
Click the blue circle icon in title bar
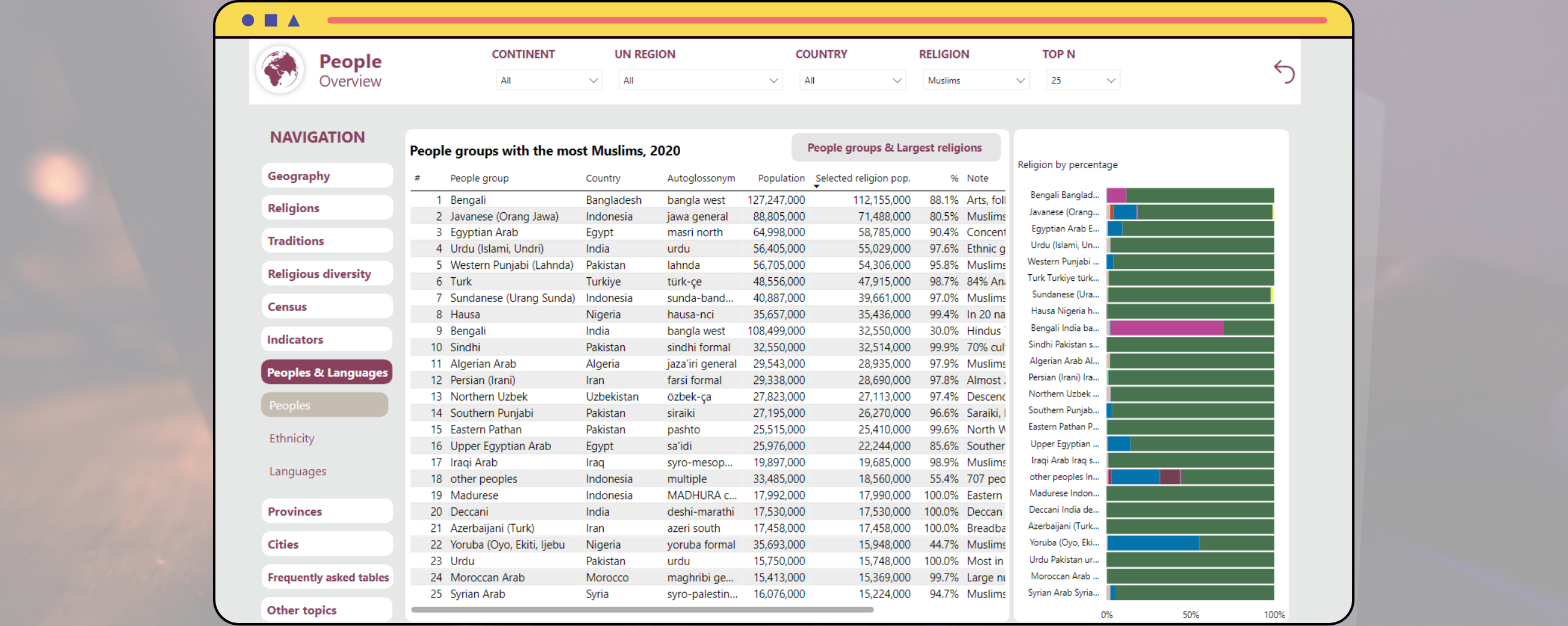(248, 20)
